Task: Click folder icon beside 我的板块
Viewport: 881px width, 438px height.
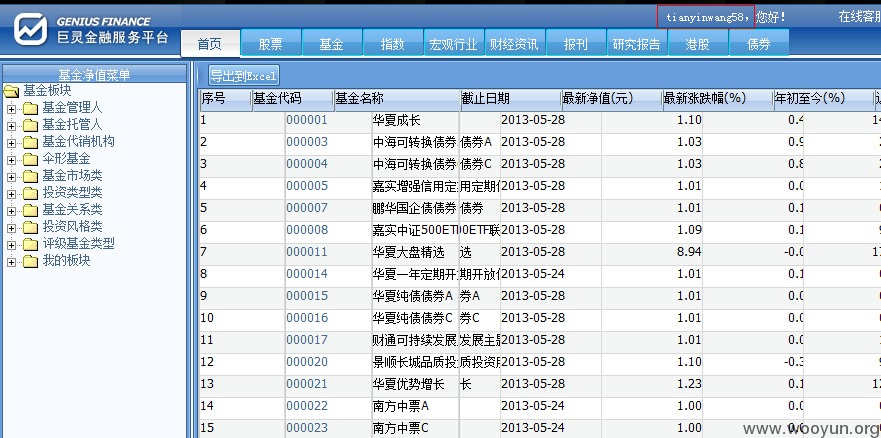Action: [x=30, y=261]
